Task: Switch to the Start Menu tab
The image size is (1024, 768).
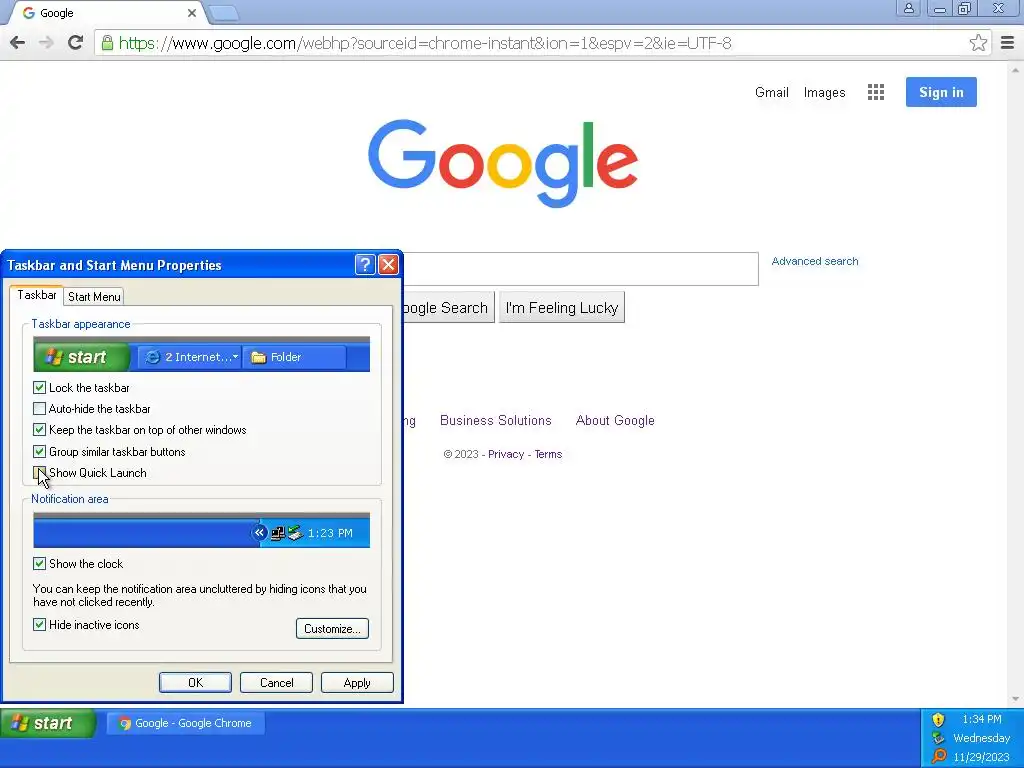Action: click(x=94, y=296)
